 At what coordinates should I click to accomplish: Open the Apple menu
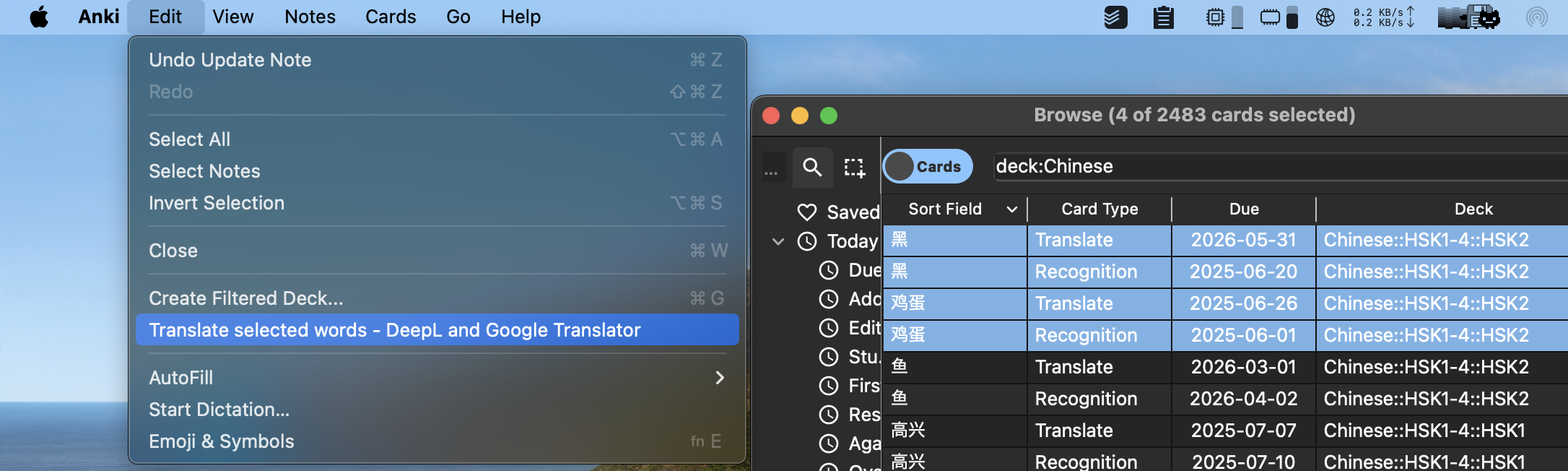[x=39, y=17]
